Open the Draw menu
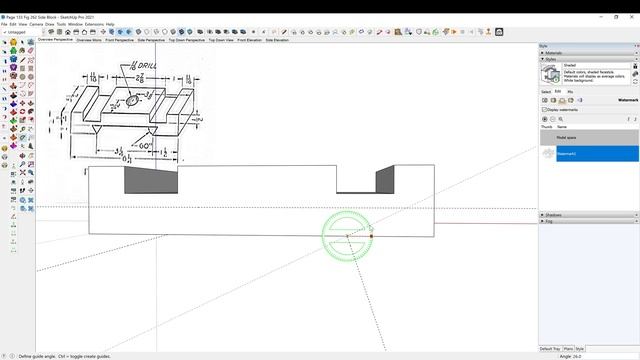Viewport: 640px width, 360px height. click(x=49, y=24)
